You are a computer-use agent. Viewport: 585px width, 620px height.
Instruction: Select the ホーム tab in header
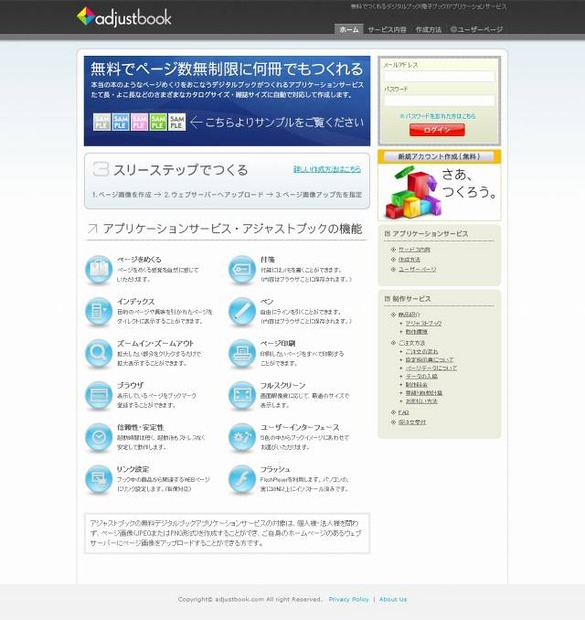point(349,29)
